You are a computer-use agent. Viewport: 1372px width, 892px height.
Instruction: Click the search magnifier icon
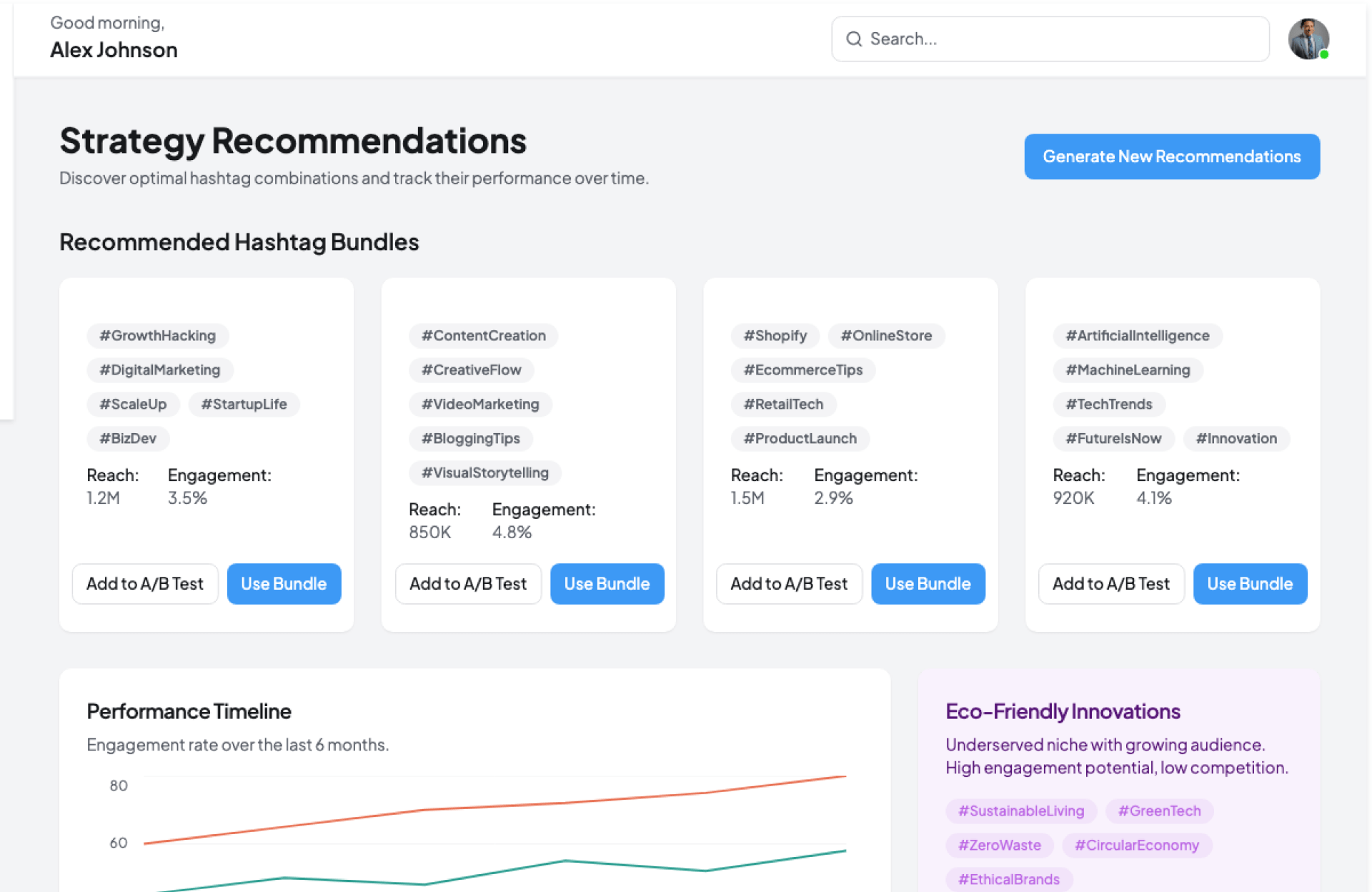(854, 39)
